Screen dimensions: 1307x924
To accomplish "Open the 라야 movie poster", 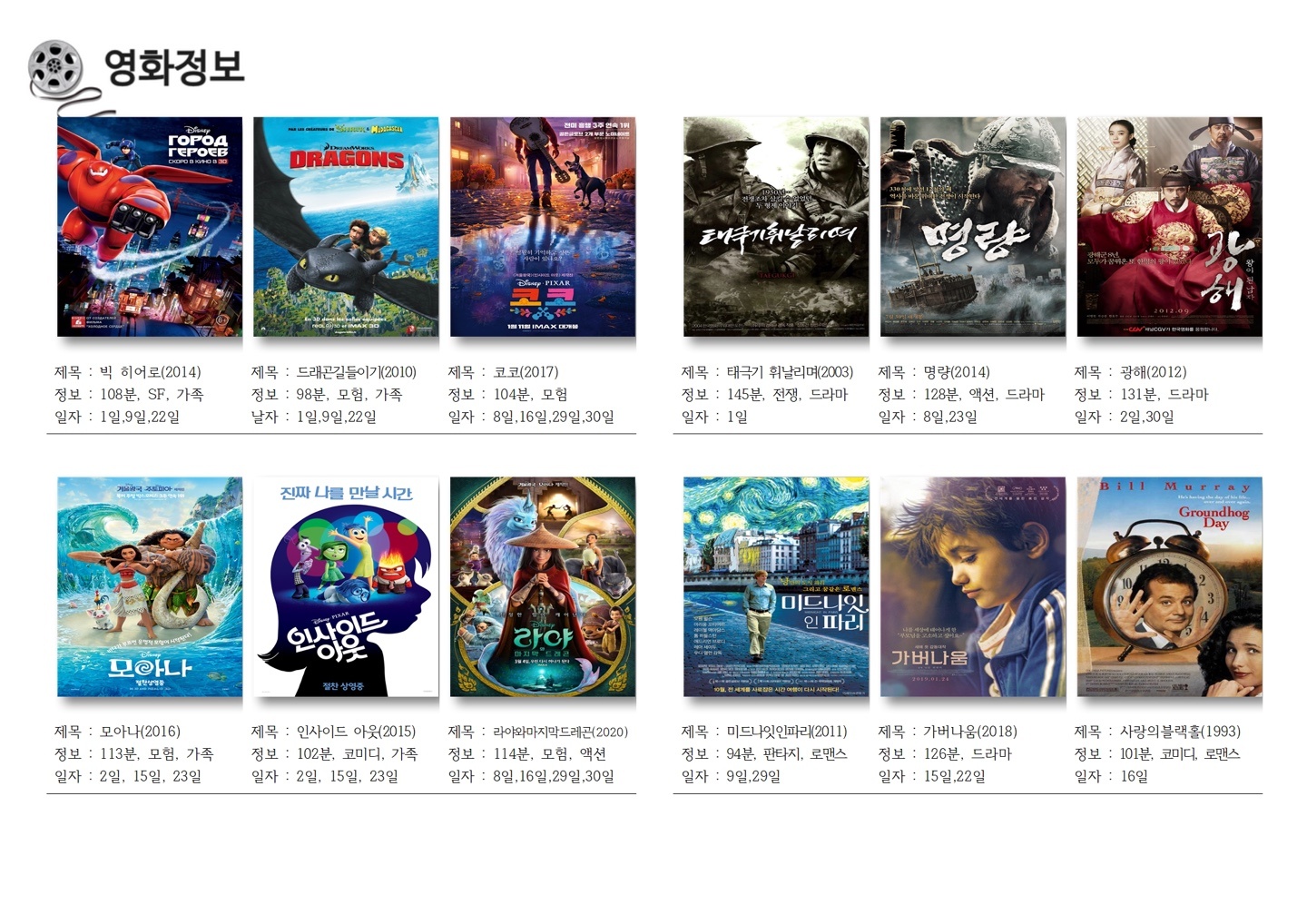I will click(x=543, y=587).
